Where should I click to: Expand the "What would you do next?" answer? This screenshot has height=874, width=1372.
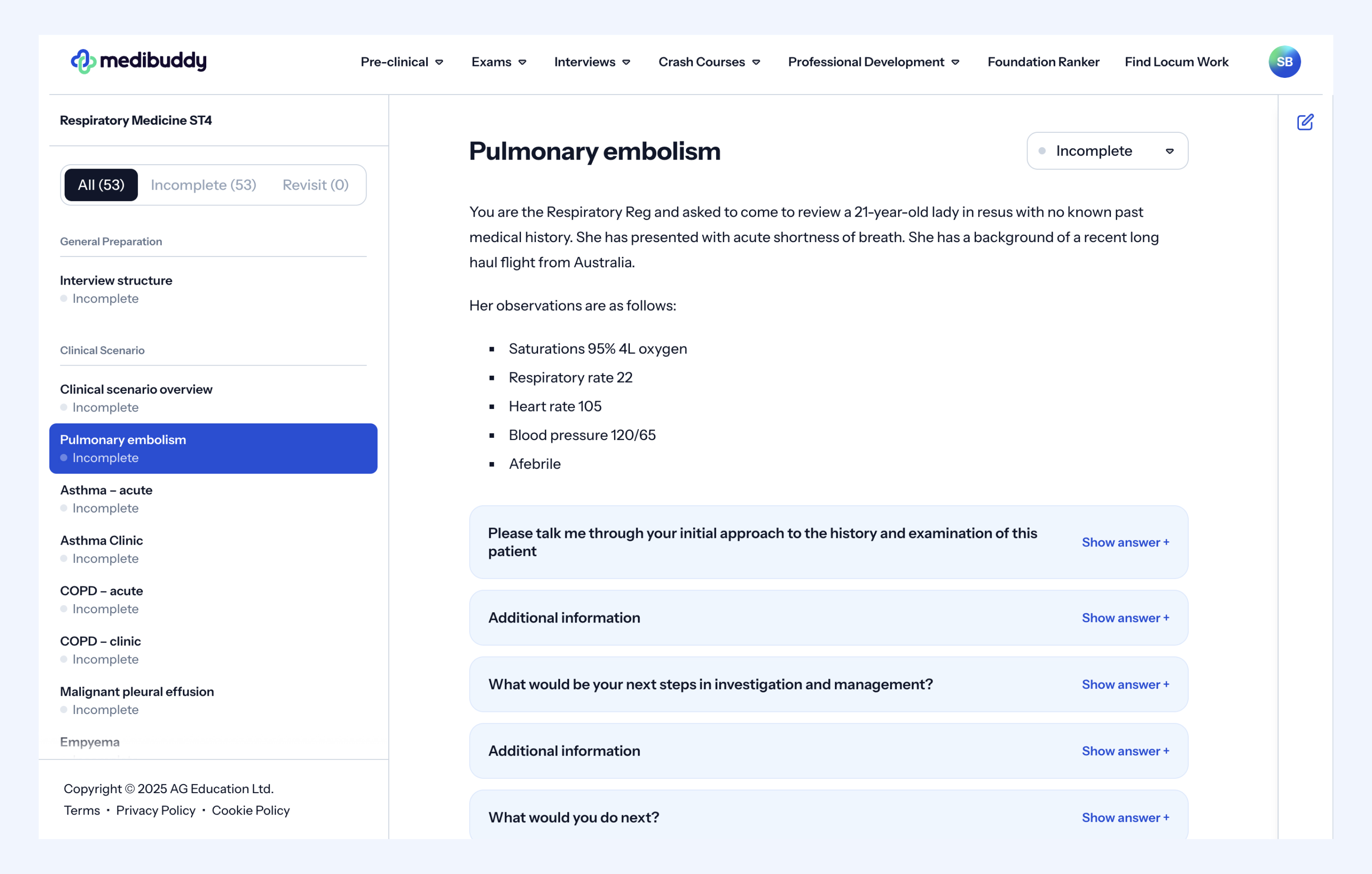1125,817
